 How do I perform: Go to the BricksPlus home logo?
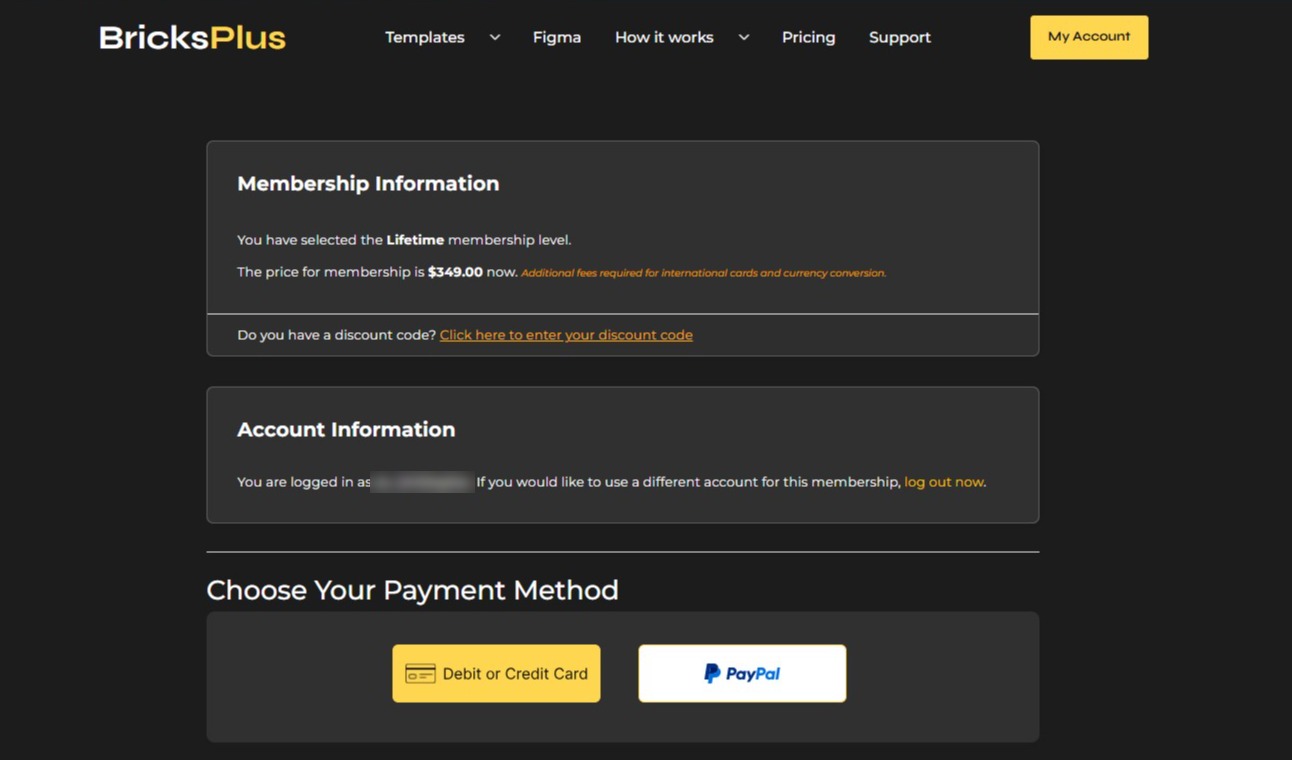tap(192, 38)
